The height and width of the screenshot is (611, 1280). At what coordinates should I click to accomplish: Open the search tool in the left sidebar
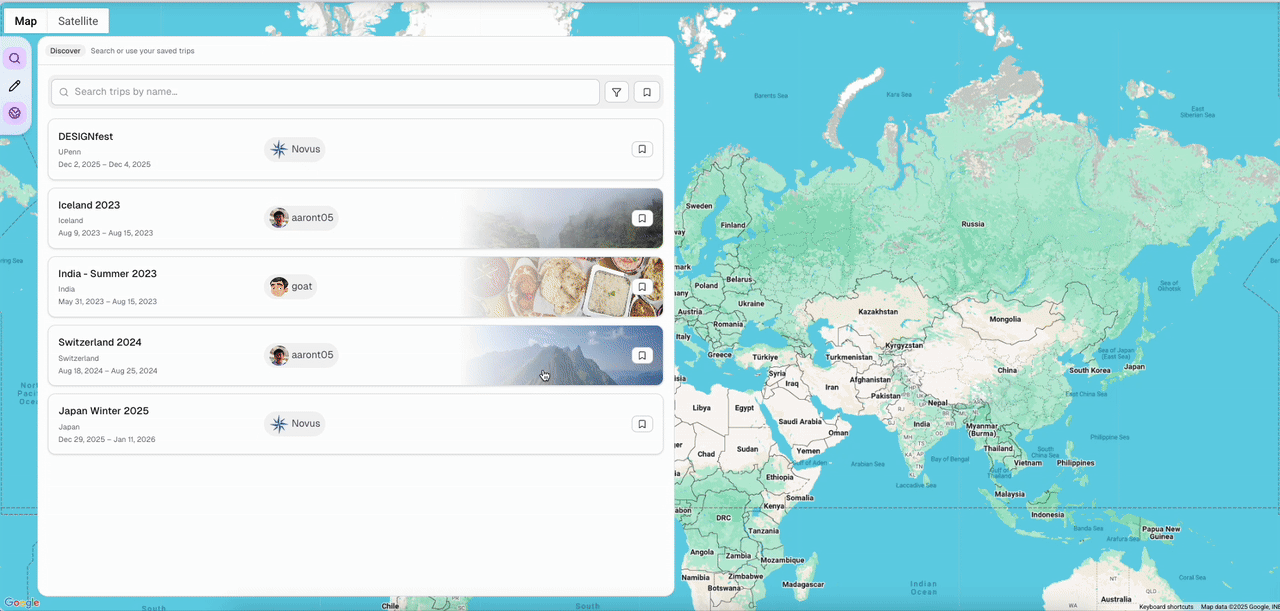15,59
